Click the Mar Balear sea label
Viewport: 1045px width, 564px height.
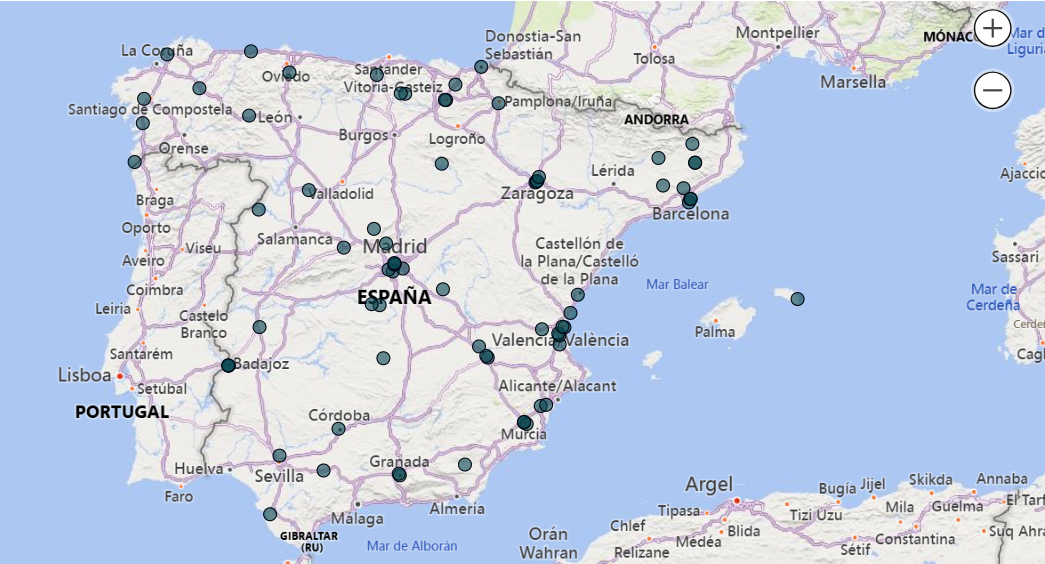point(677,284)
